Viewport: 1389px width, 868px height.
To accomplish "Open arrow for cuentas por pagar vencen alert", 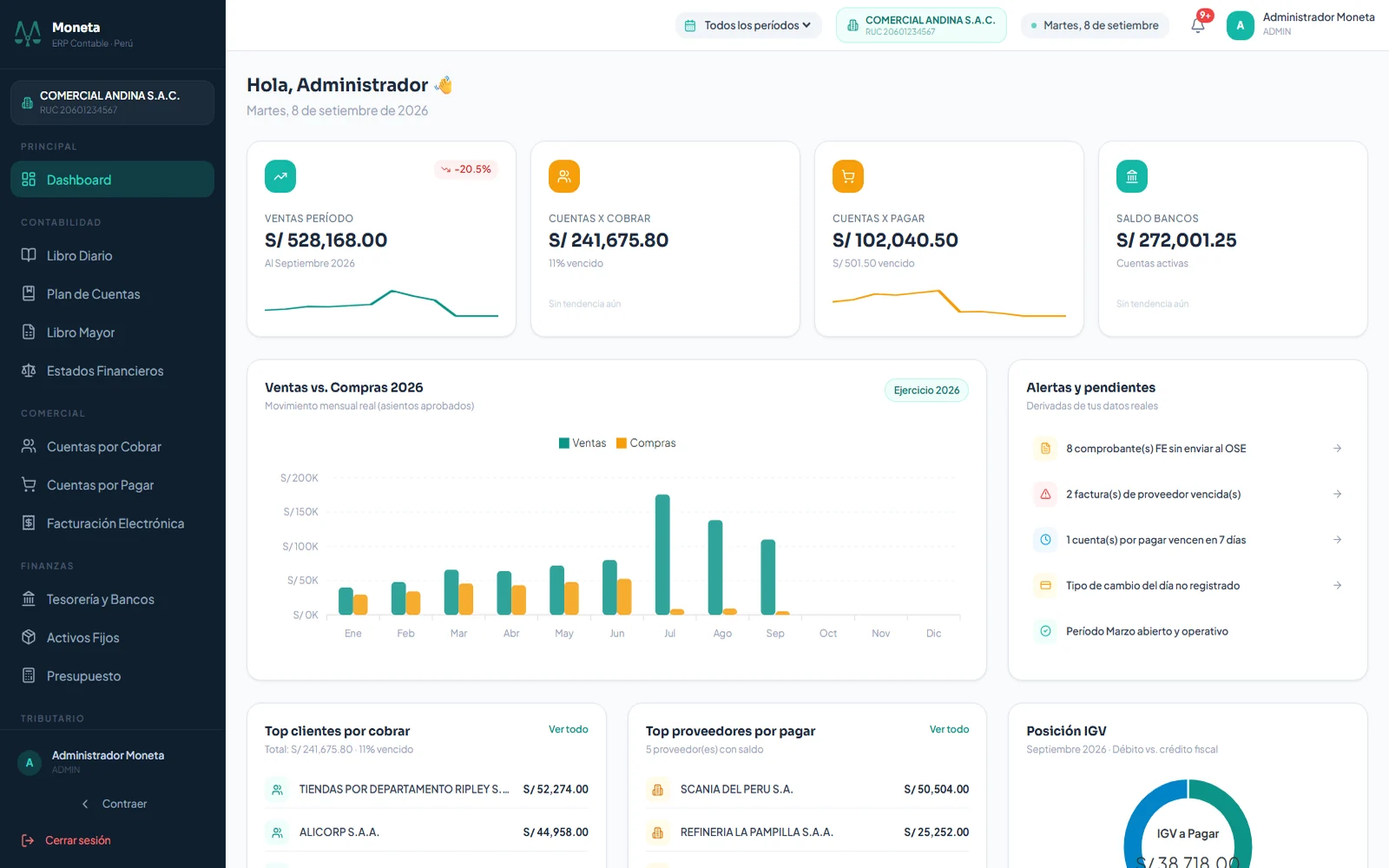I will (1337, 540).
